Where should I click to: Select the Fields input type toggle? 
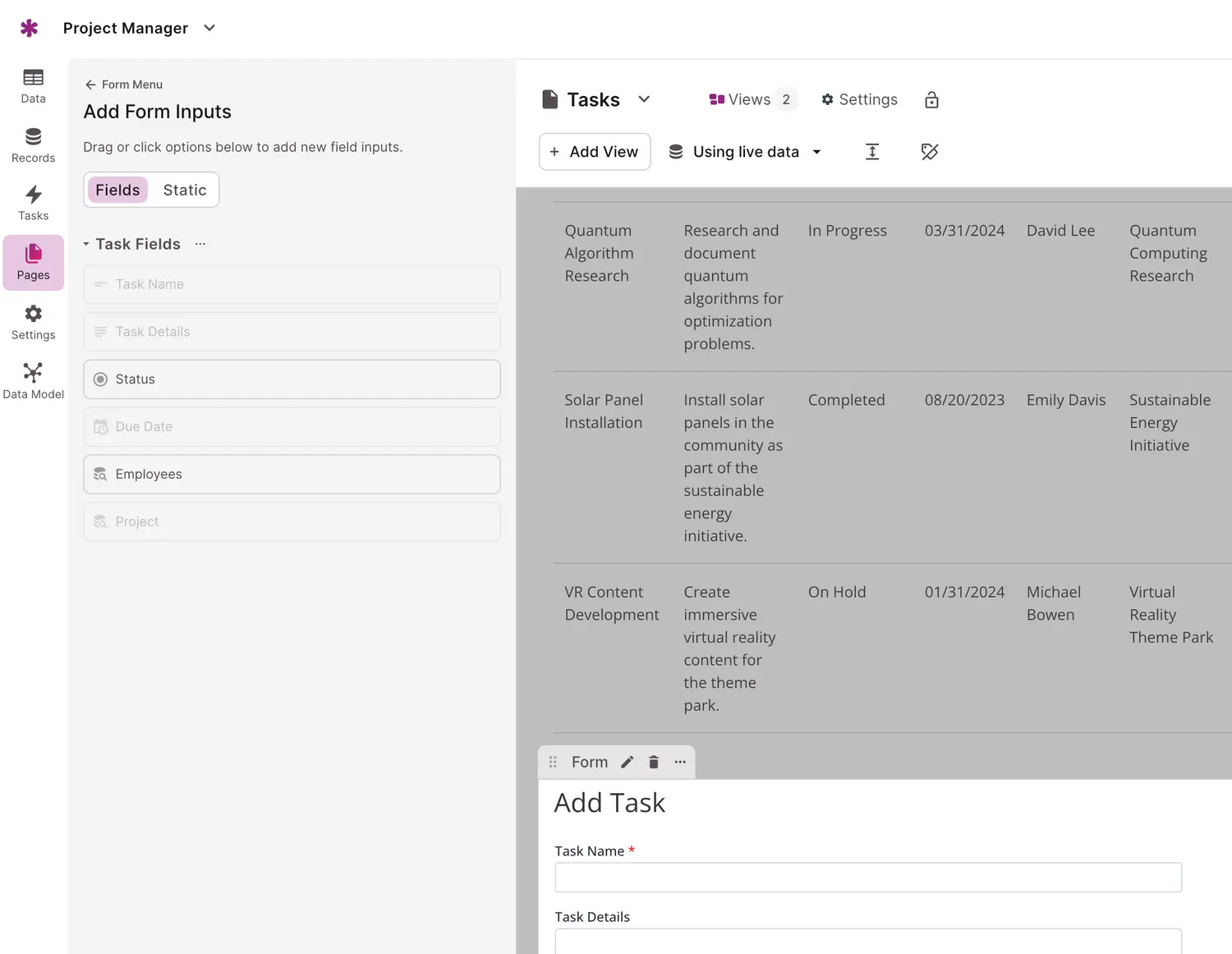[117, 190]
